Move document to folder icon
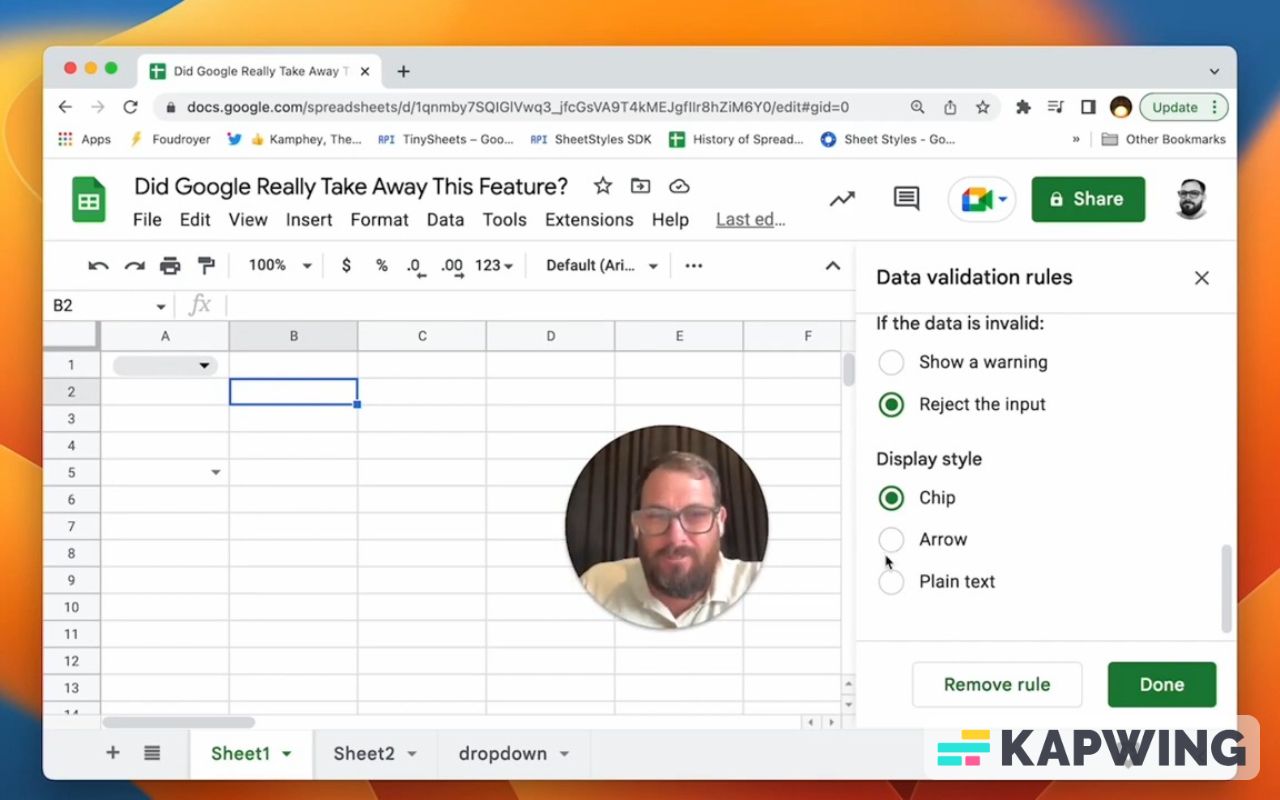1280x800 pixels. [640, 186]
